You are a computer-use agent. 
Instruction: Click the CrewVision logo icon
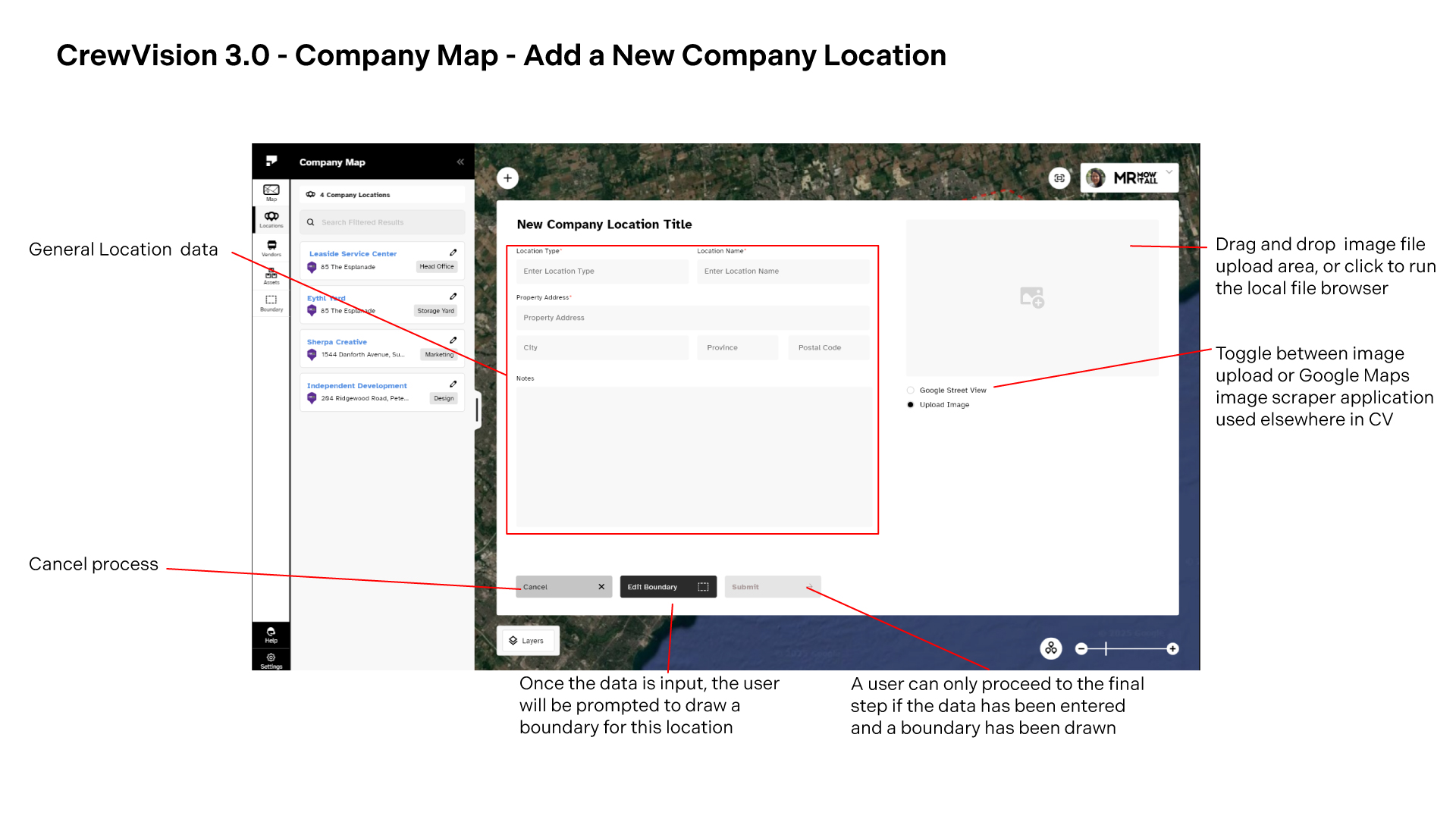click(x=271, y=161)
